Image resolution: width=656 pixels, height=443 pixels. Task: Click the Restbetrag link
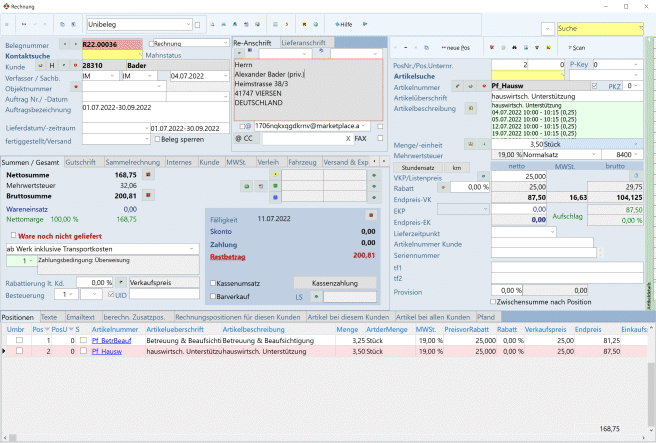pos(227,257)
